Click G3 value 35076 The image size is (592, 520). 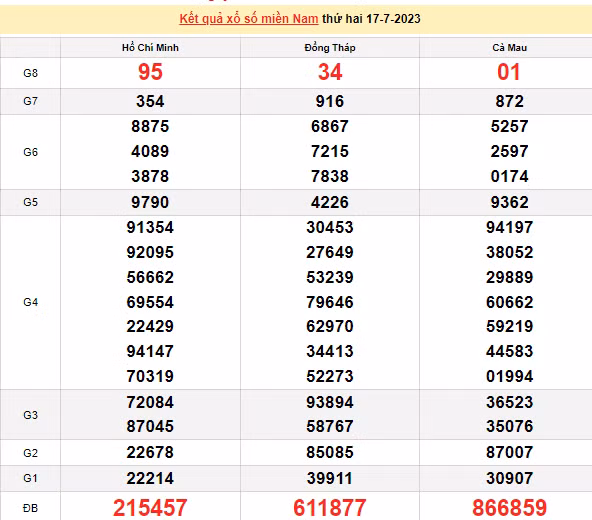(x=510, y=426)
